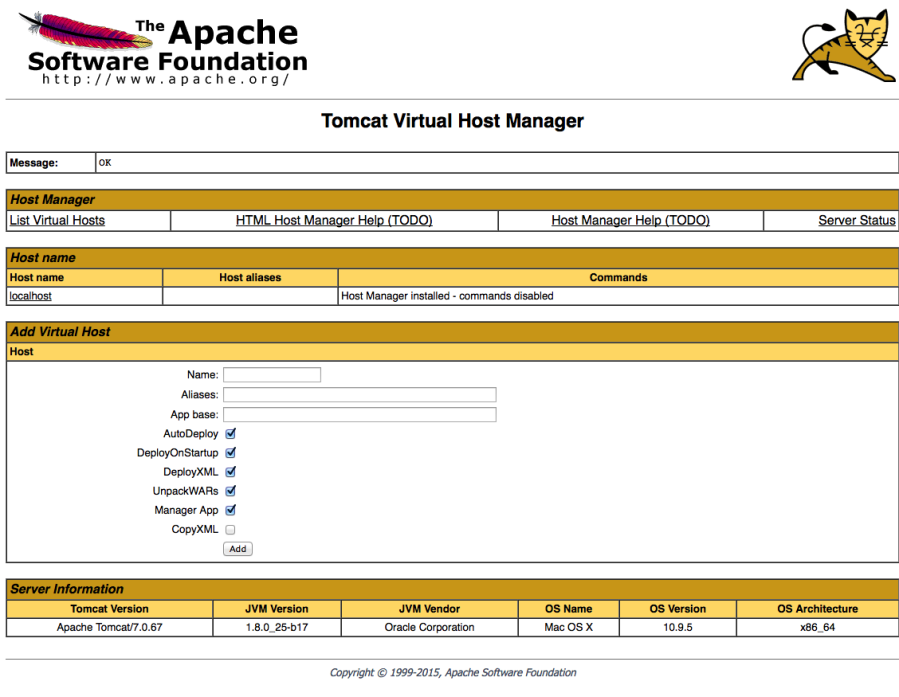Viewport: 899px width, 697px height.
Task: Click the OK message text
Action: (105, 163)
